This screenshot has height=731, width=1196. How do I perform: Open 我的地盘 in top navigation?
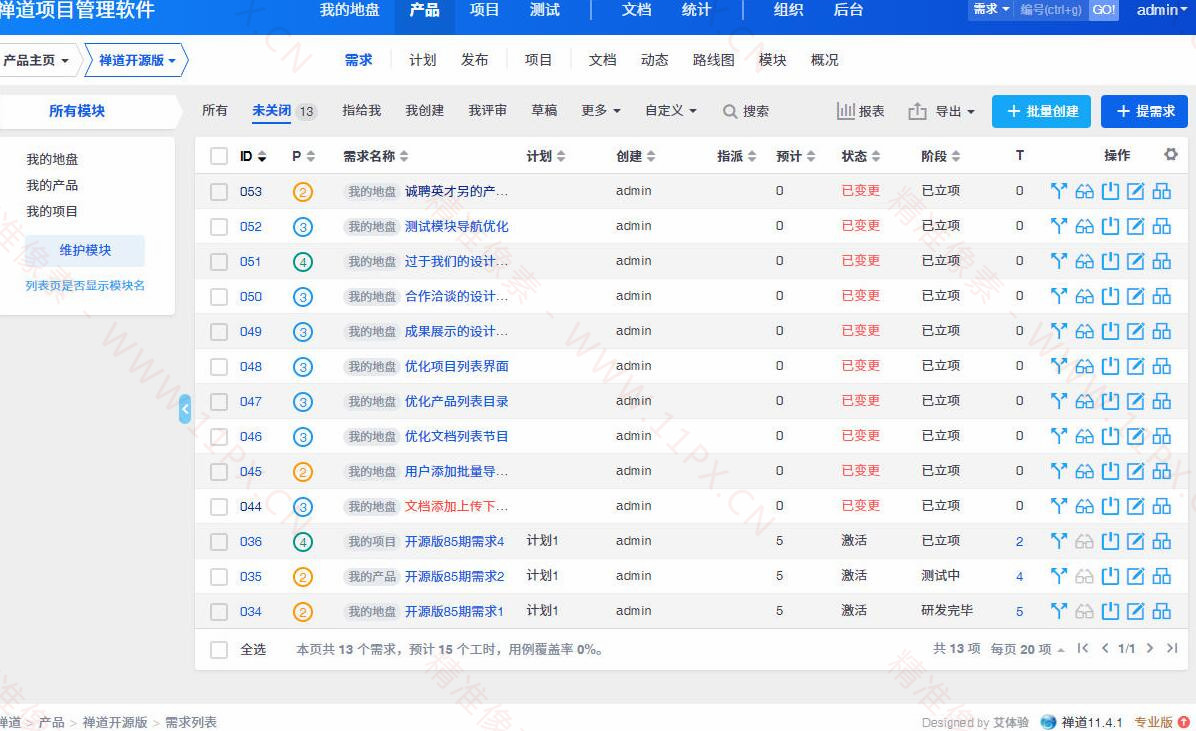coord(349,10)
